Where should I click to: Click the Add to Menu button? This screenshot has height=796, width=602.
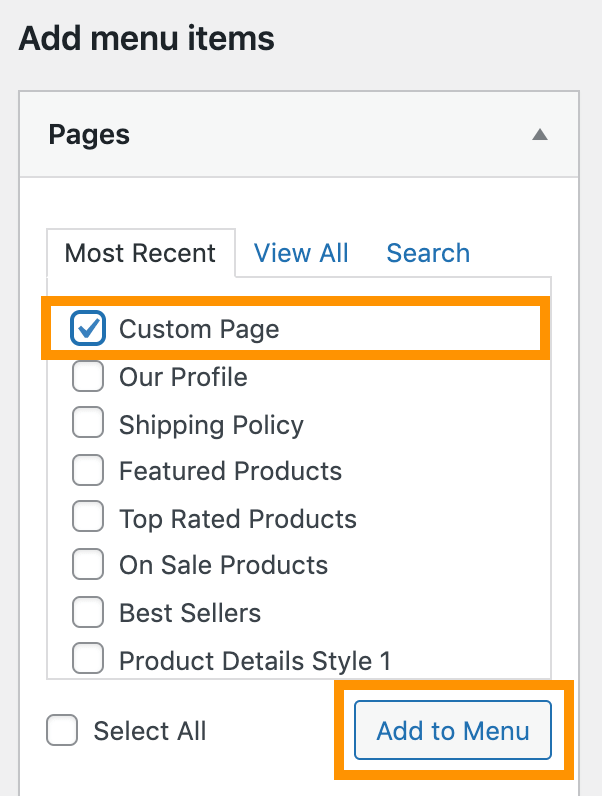[453, 730]
